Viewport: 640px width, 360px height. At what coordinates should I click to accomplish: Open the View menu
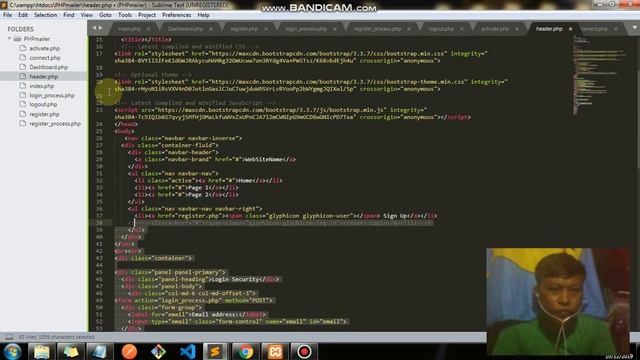click(x=87, y=15)
